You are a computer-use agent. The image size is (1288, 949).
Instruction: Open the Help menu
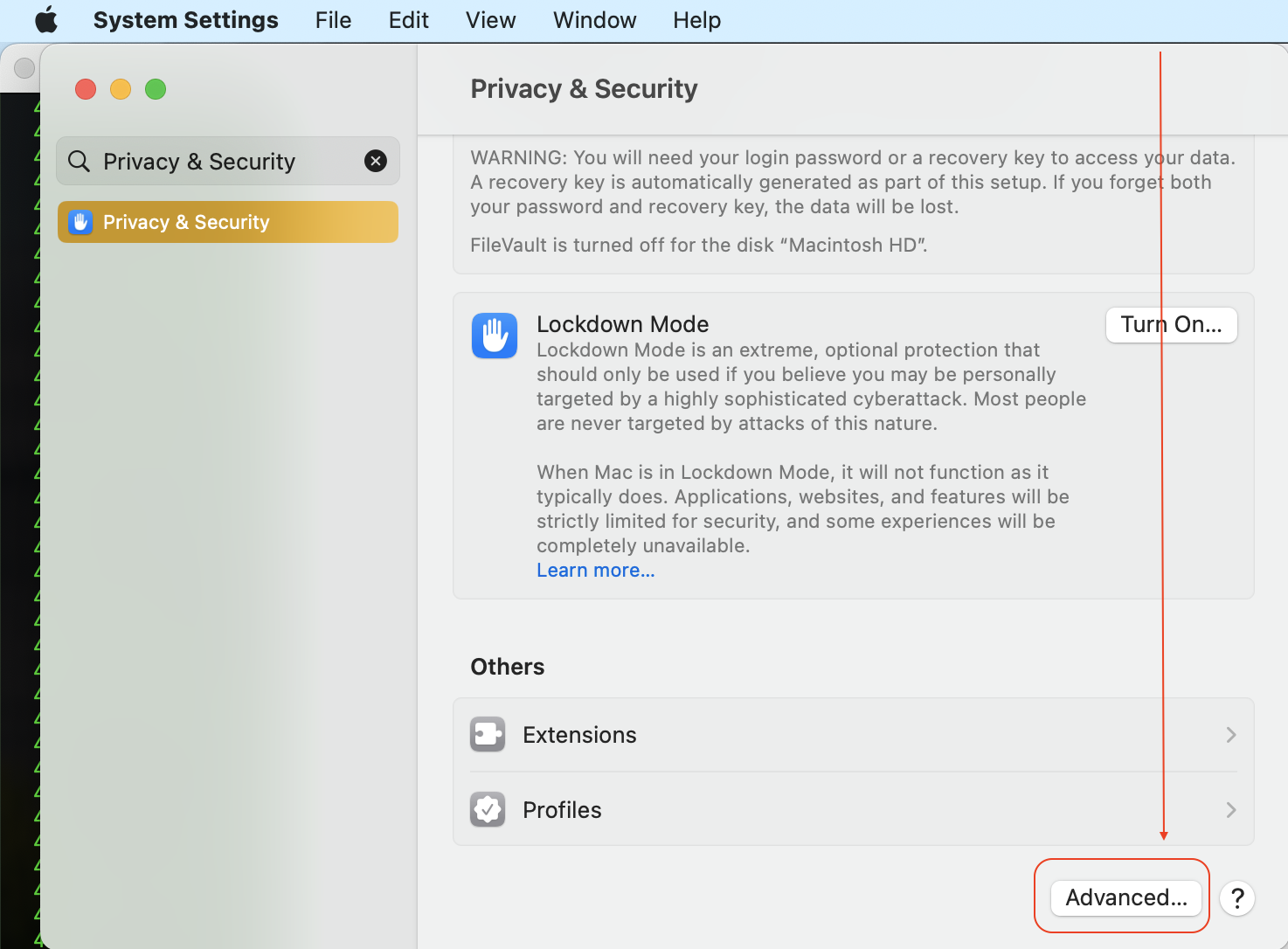(x=696, y=20)
